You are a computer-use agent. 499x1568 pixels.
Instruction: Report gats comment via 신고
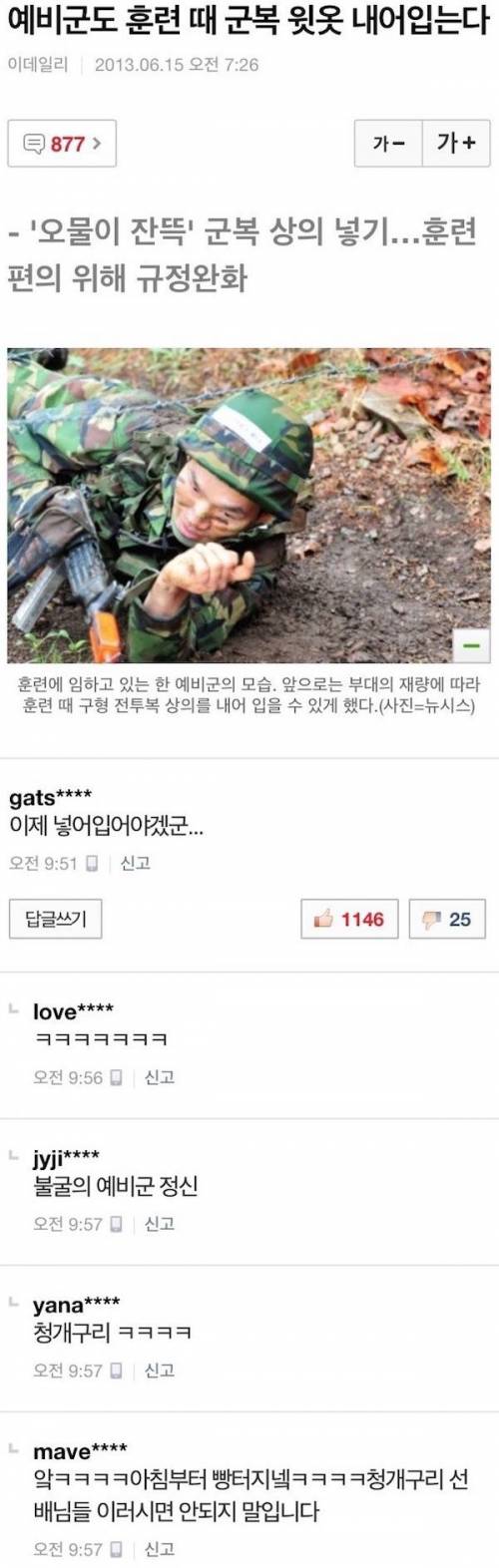pos(135,863)
